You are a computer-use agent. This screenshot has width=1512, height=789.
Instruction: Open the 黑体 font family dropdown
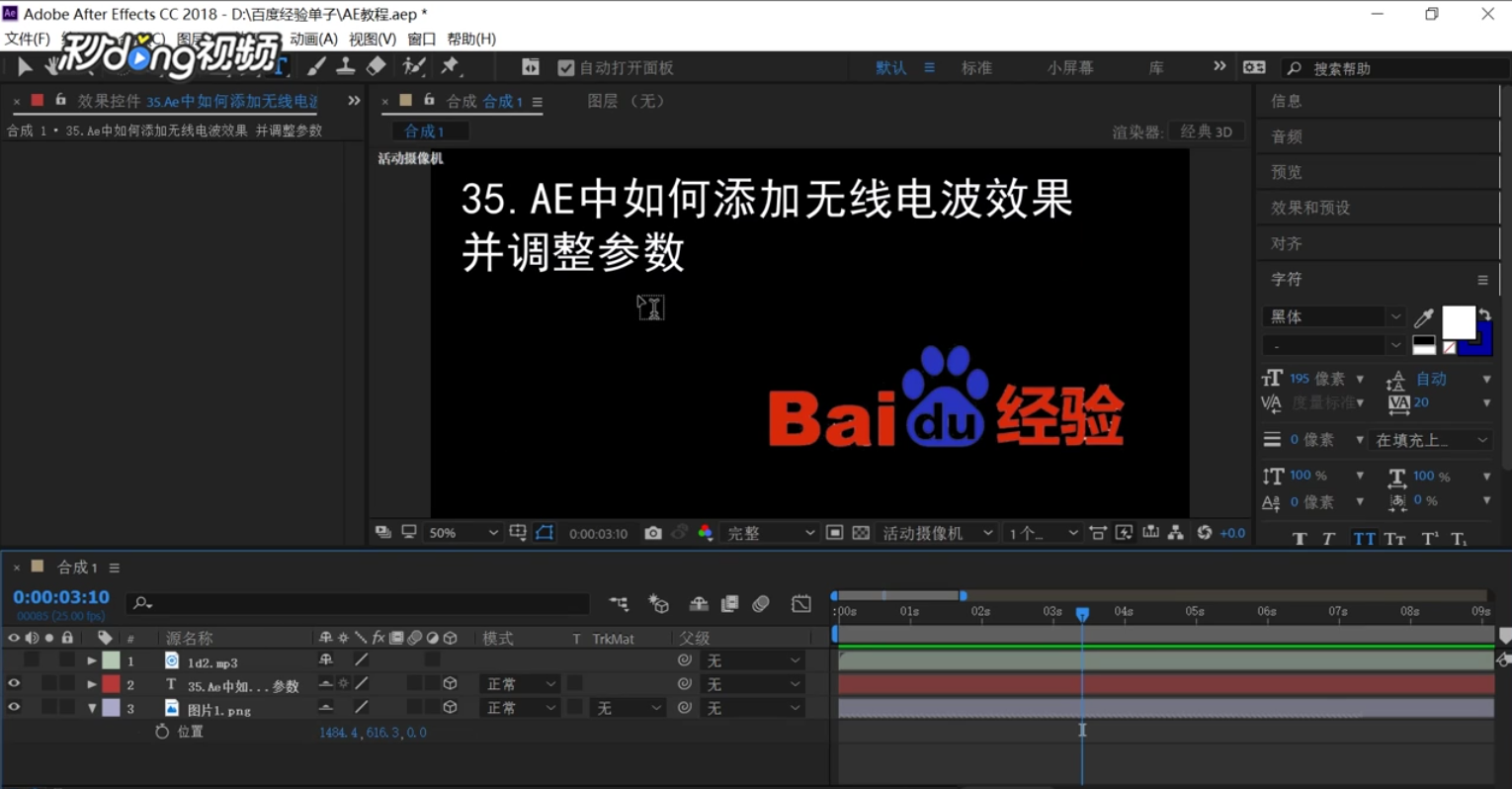[x=1333, y=316]
